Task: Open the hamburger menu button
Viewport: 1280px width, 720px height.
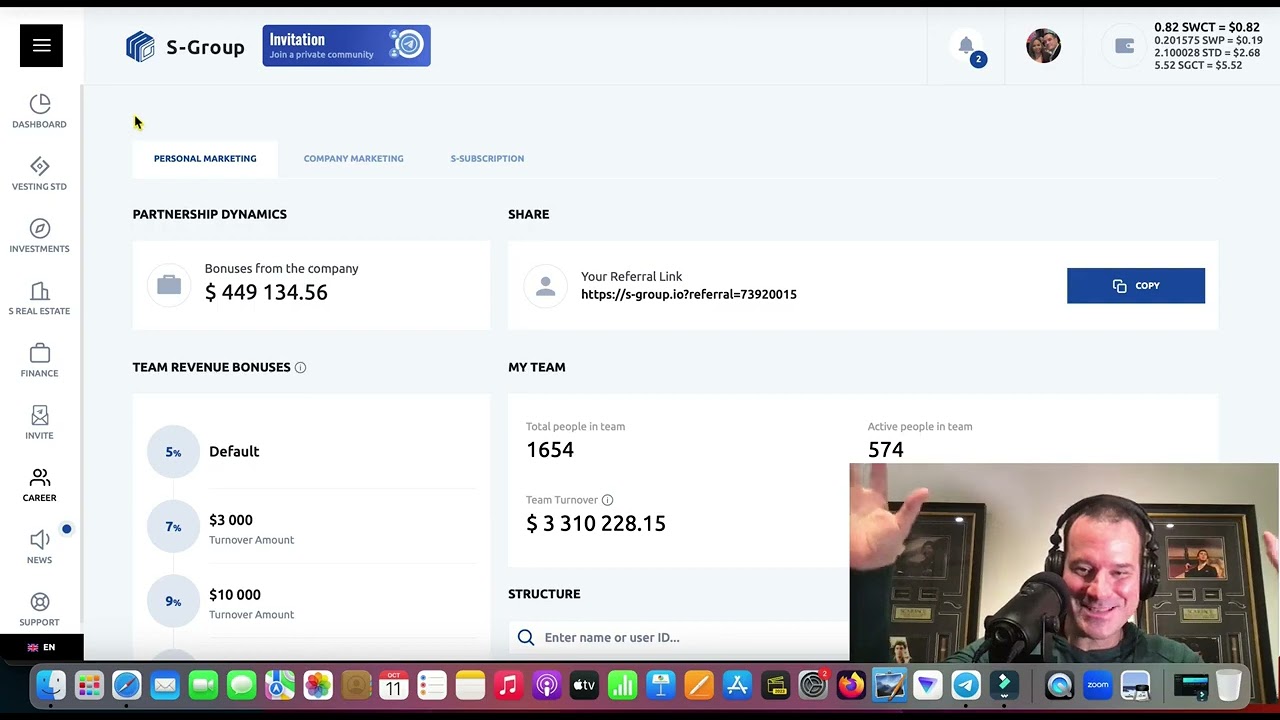Action: point(41,45)
